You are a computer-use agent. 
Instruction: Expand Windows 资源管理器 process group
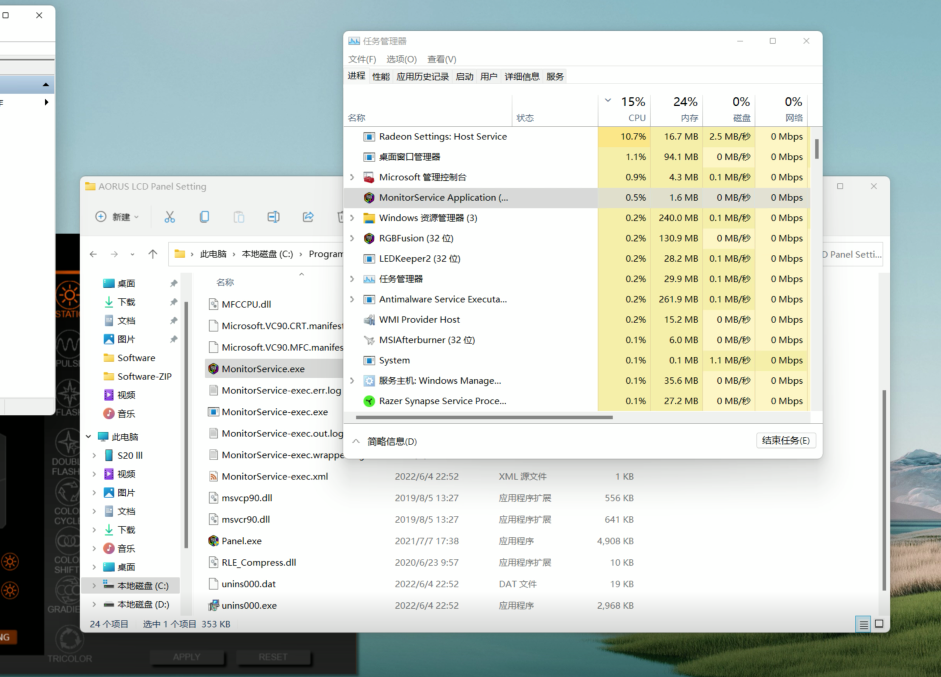352,218
